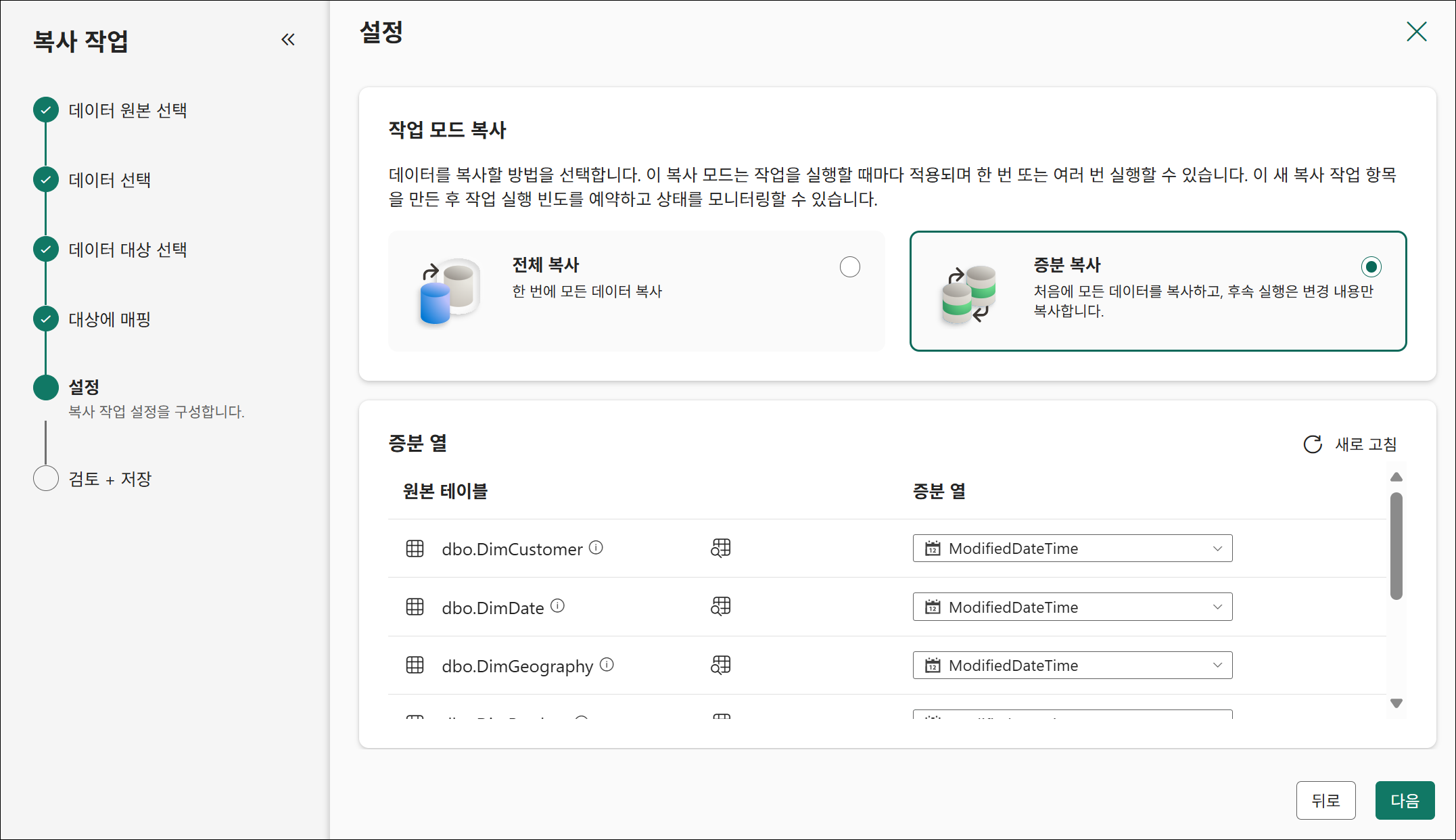Image resolution: width=1456 pixels, height=840 pixels.
Task: Preview data icon in the dbo.DimDate row
Action: [721, 606]
